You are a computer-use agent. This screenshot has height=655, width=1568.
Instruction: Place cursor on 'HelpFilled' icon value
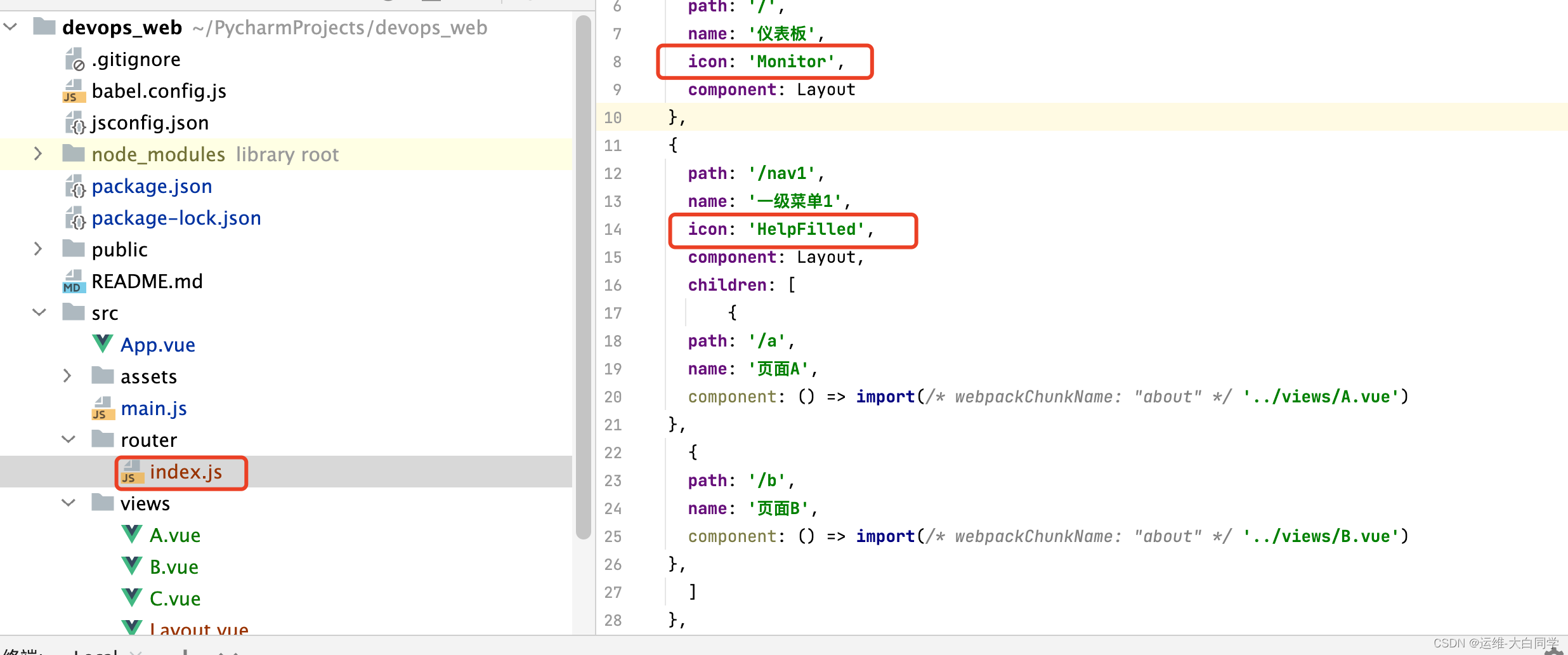806,229
